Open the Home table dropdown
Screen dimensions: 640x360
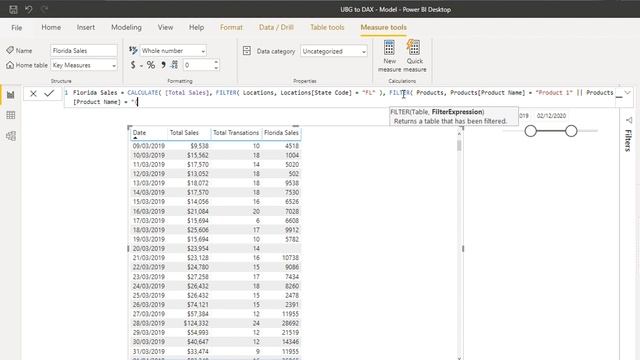113,65
